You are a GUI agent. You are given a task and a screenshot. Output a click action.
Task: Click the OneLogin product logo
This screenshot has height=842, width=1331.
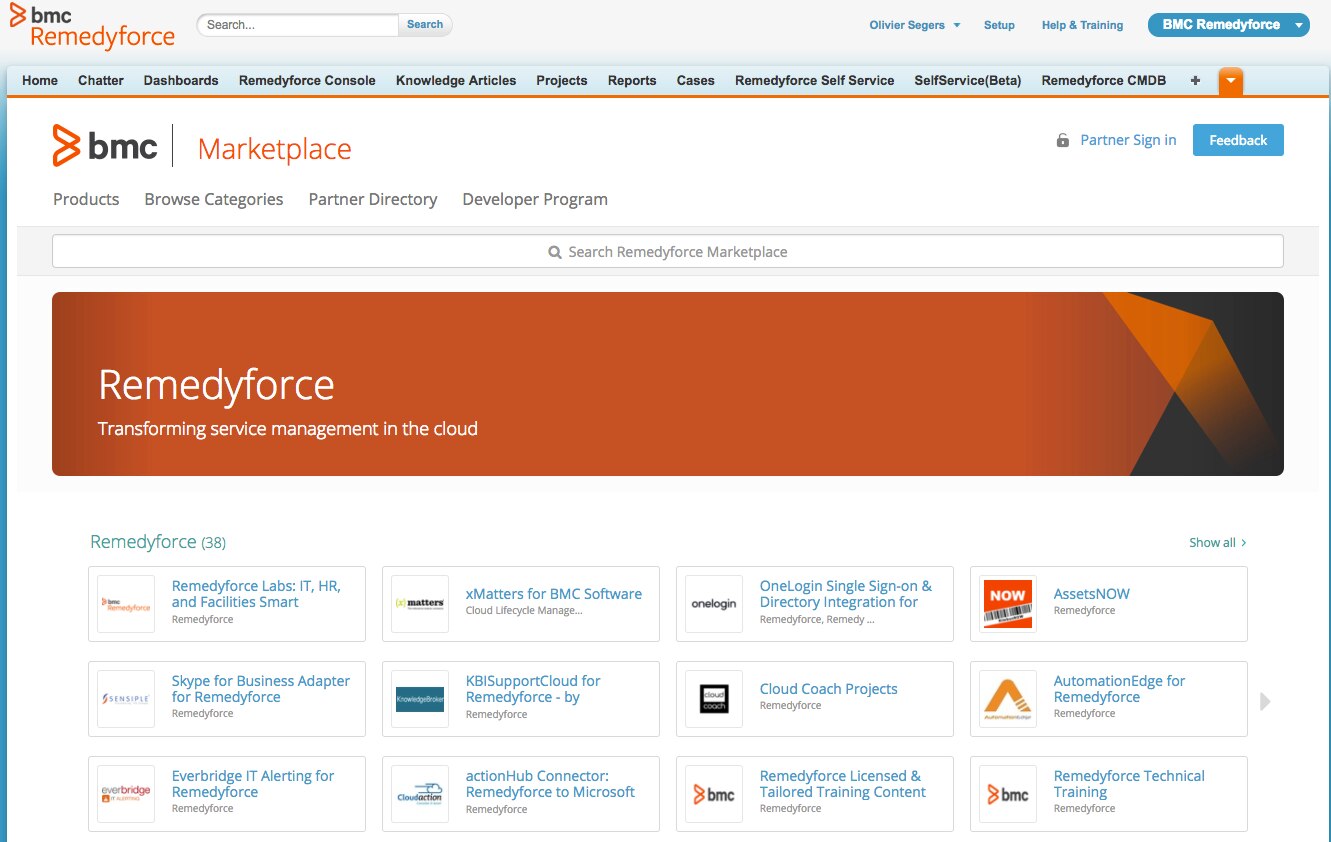point(714,604)
